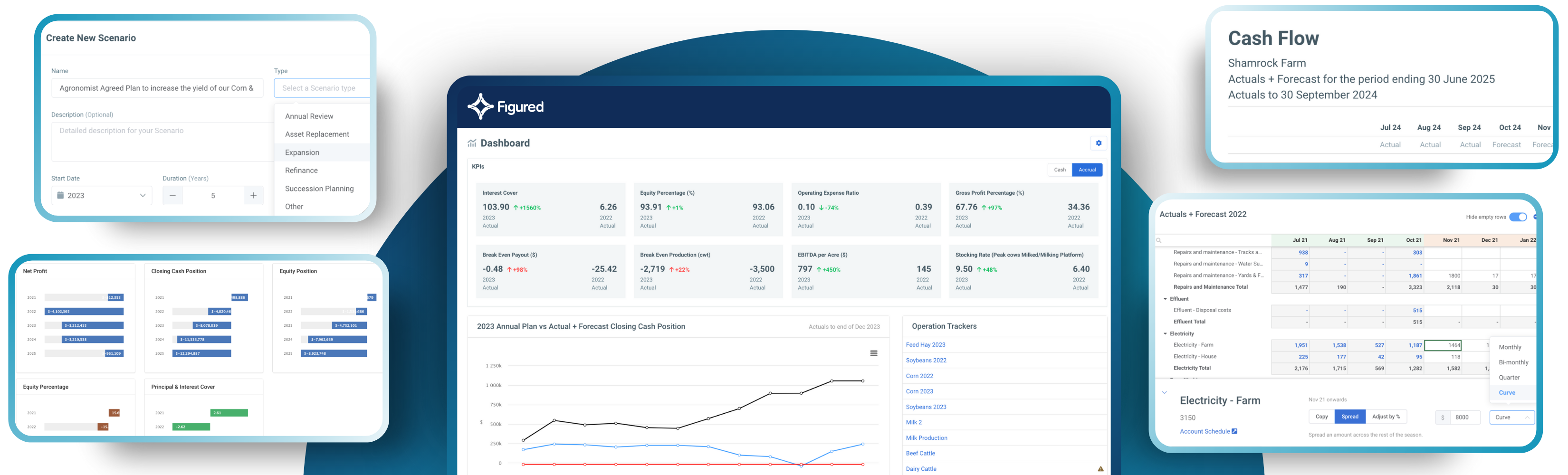The height and width of the screenshot is (475, 1568).
Task: Click the Effluent - Disposal costs row label
Action: 1202,310
